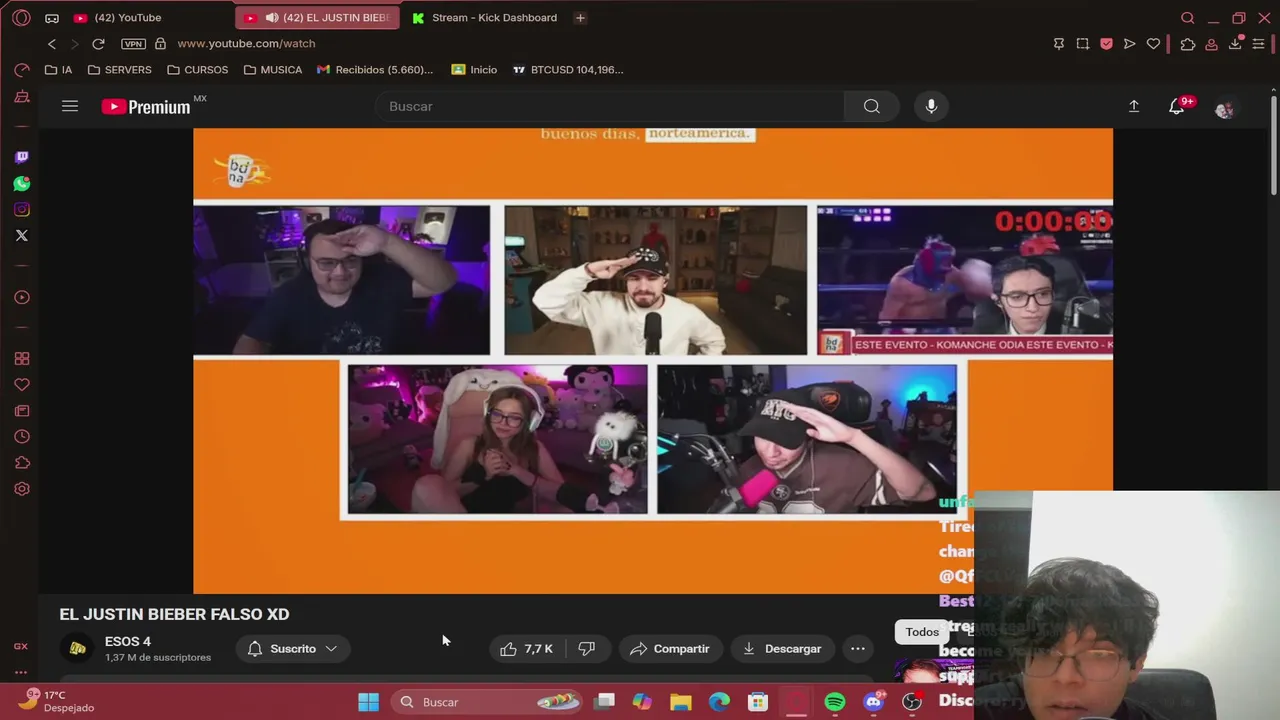Toggle the VPN badge in address bar

133,44
